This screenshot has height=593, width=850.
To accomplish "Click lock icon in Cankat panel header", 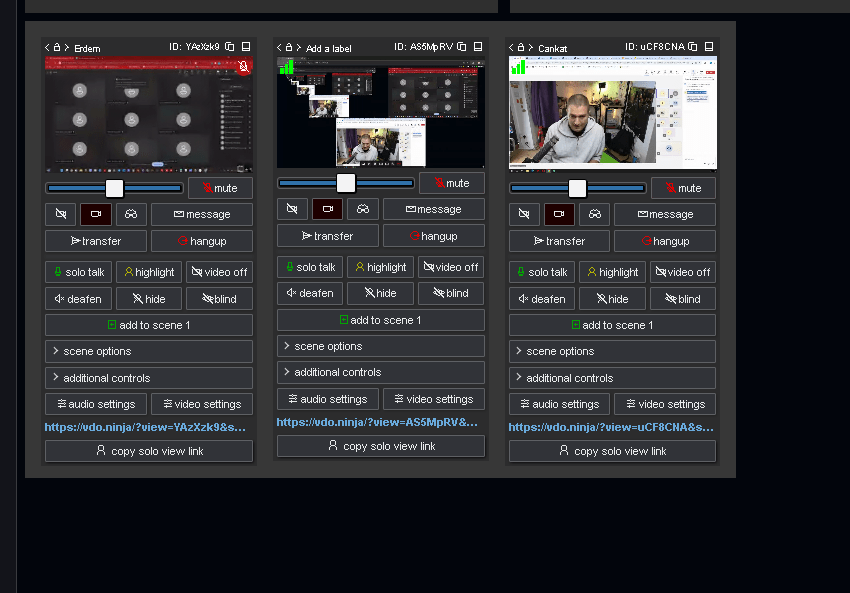I will point(521,47).
